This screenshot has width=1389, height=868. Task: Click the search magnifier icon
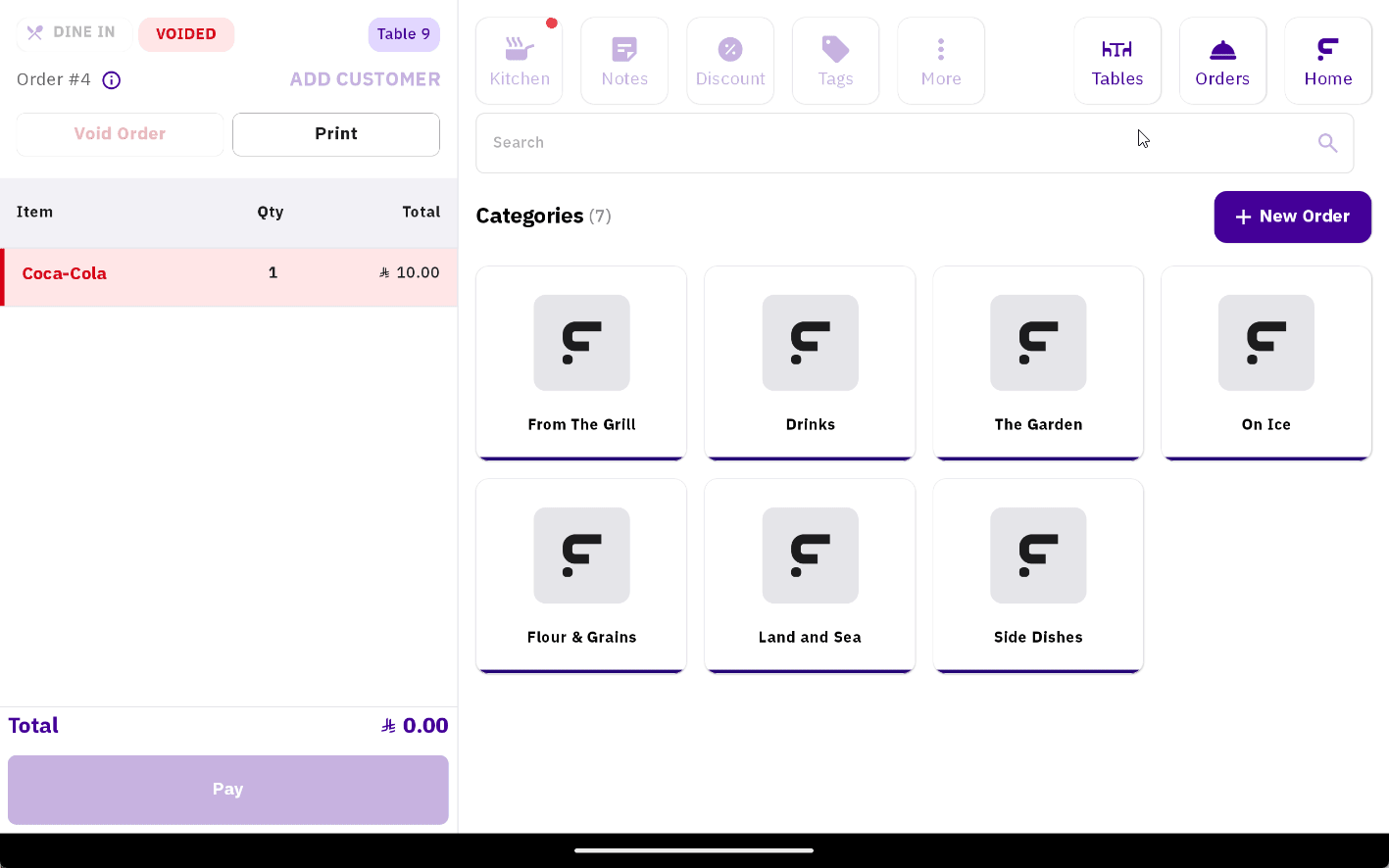click(x=1327, y=143)
